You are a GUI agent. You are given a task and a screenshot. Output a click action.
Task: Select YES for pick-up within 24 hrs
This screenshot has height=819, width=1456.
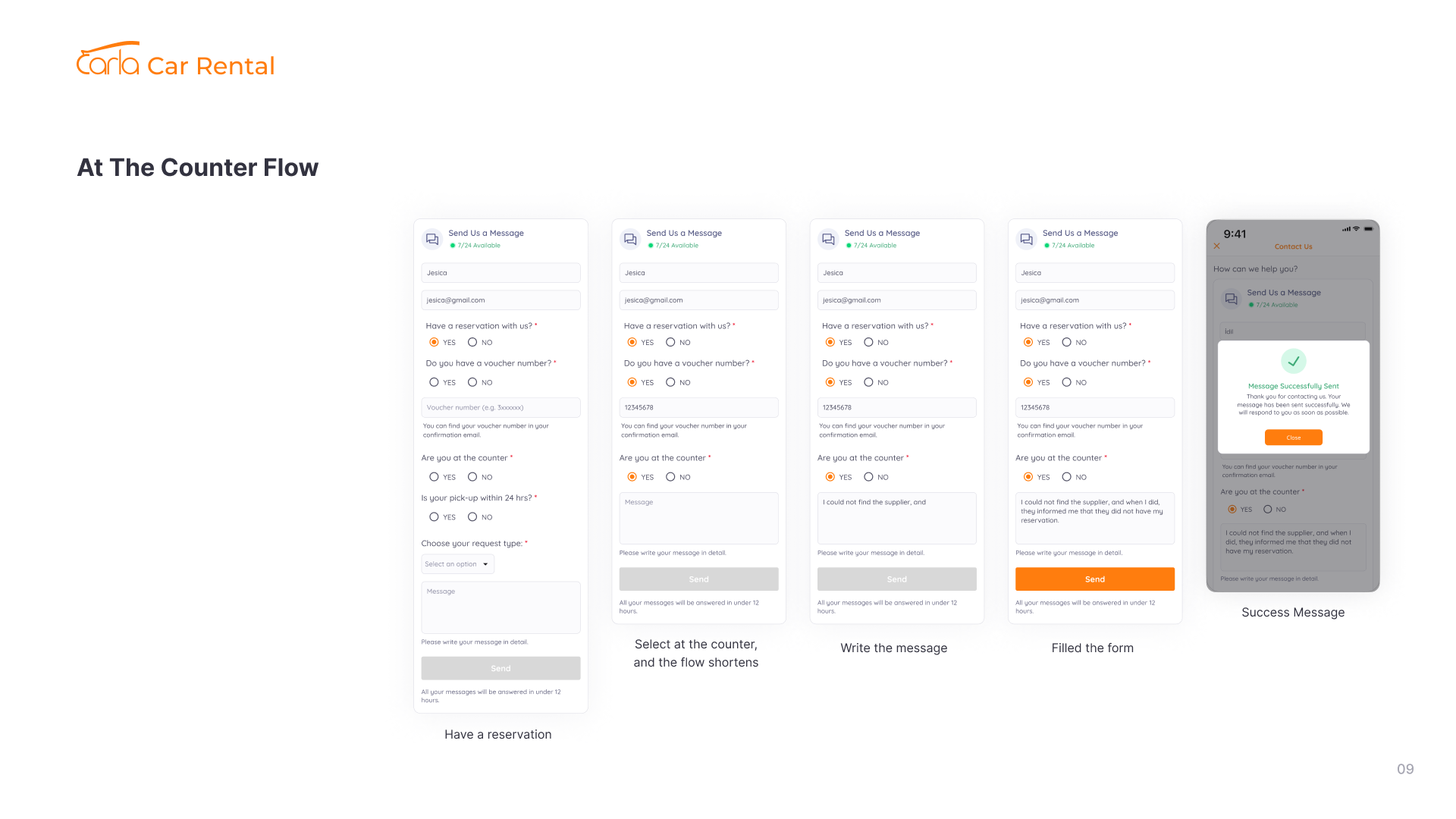(434, 517)
